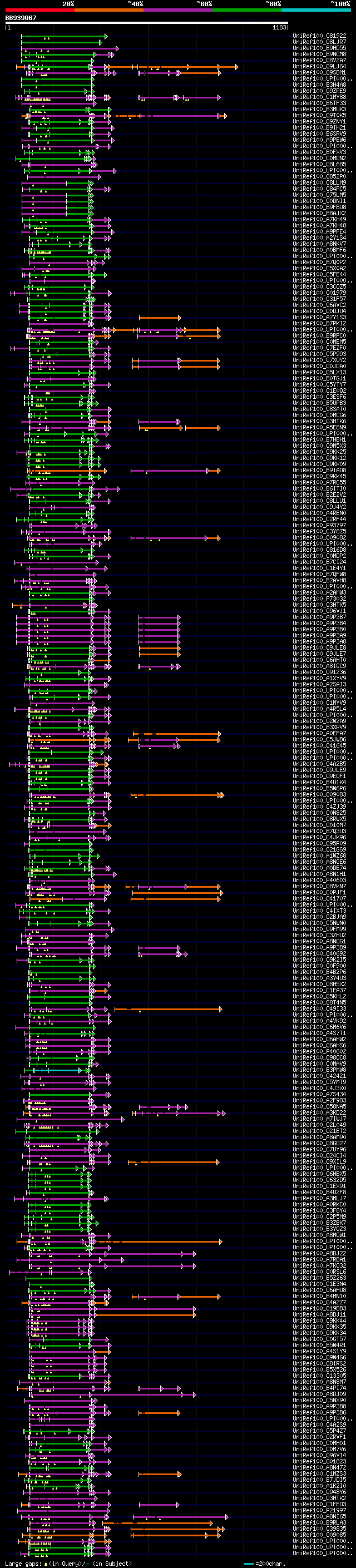
Task: Select the UniRef100_A0BMF6 label
Action: [319, 250]
